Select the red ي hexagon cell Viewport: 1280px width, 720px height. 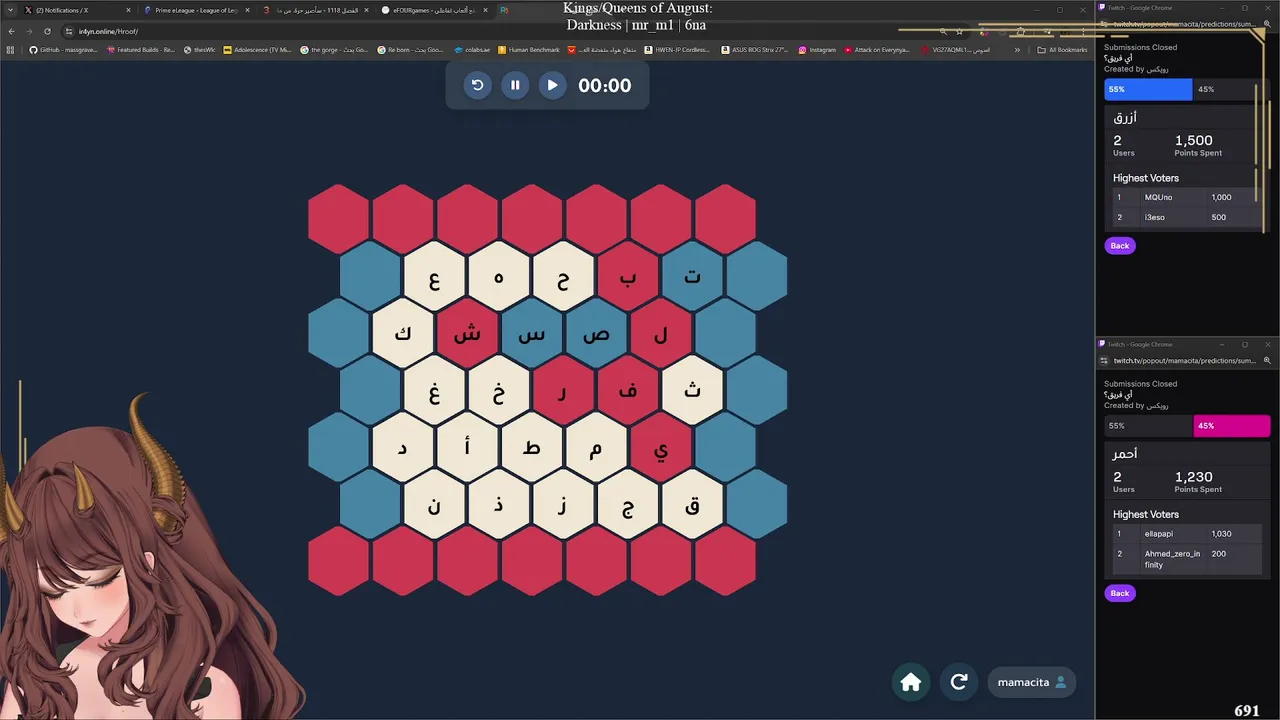[x=660, y=447]
